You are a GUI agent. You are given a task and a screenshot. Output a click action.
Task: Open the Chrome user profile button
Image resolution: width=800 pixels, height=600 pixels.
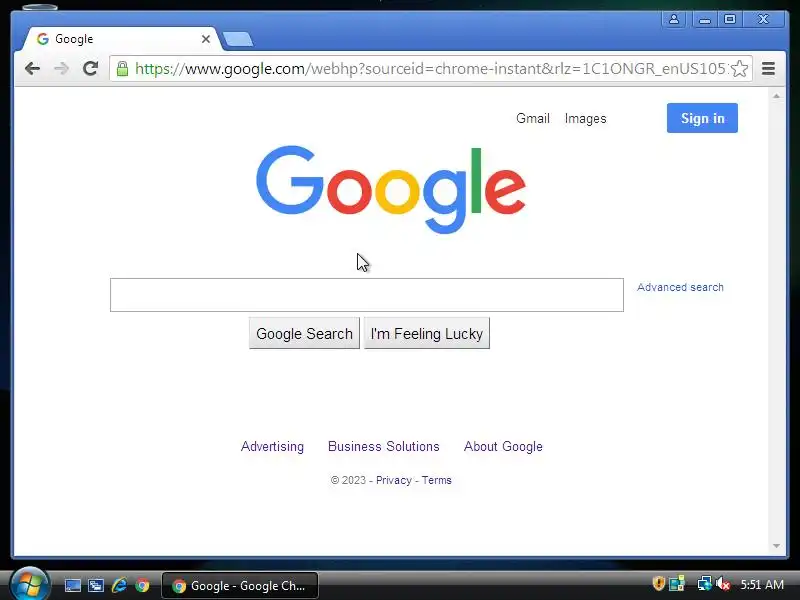pyautogui.click(x=673, y=19)
